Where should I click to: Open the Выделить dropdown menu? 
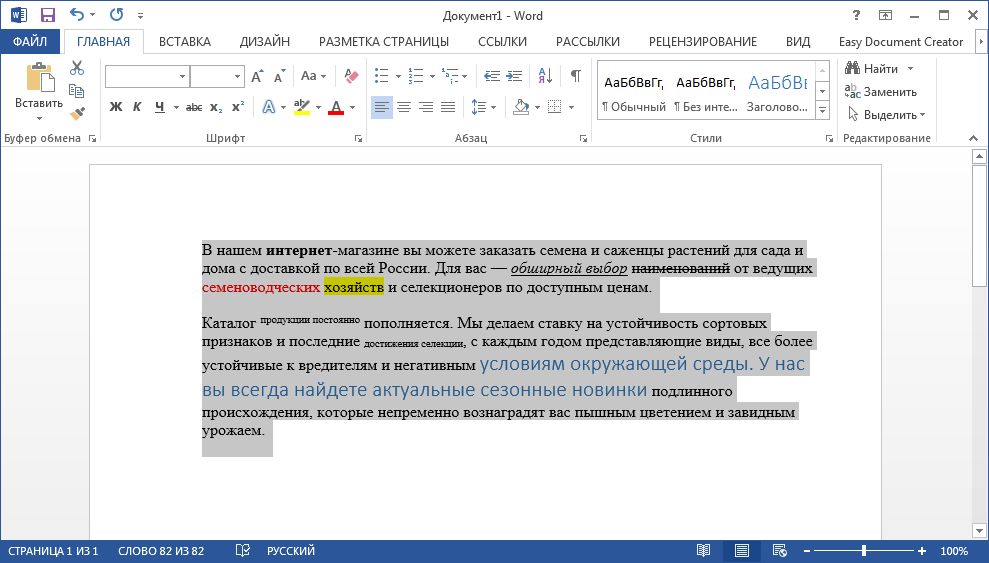tap(885, 115)
